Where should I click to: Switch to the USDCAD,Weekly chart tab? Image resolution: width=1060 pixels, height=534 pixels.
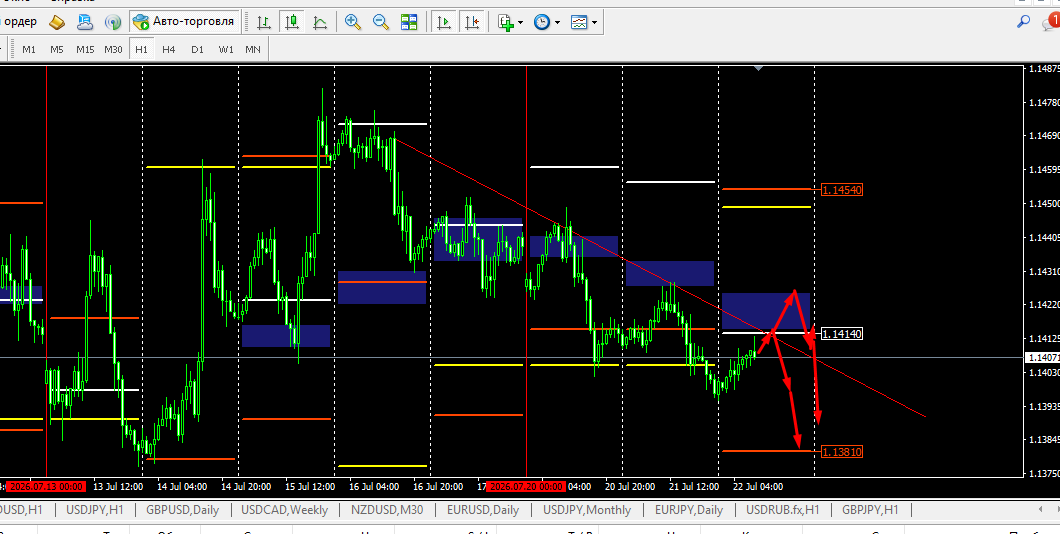click(285, 510)
